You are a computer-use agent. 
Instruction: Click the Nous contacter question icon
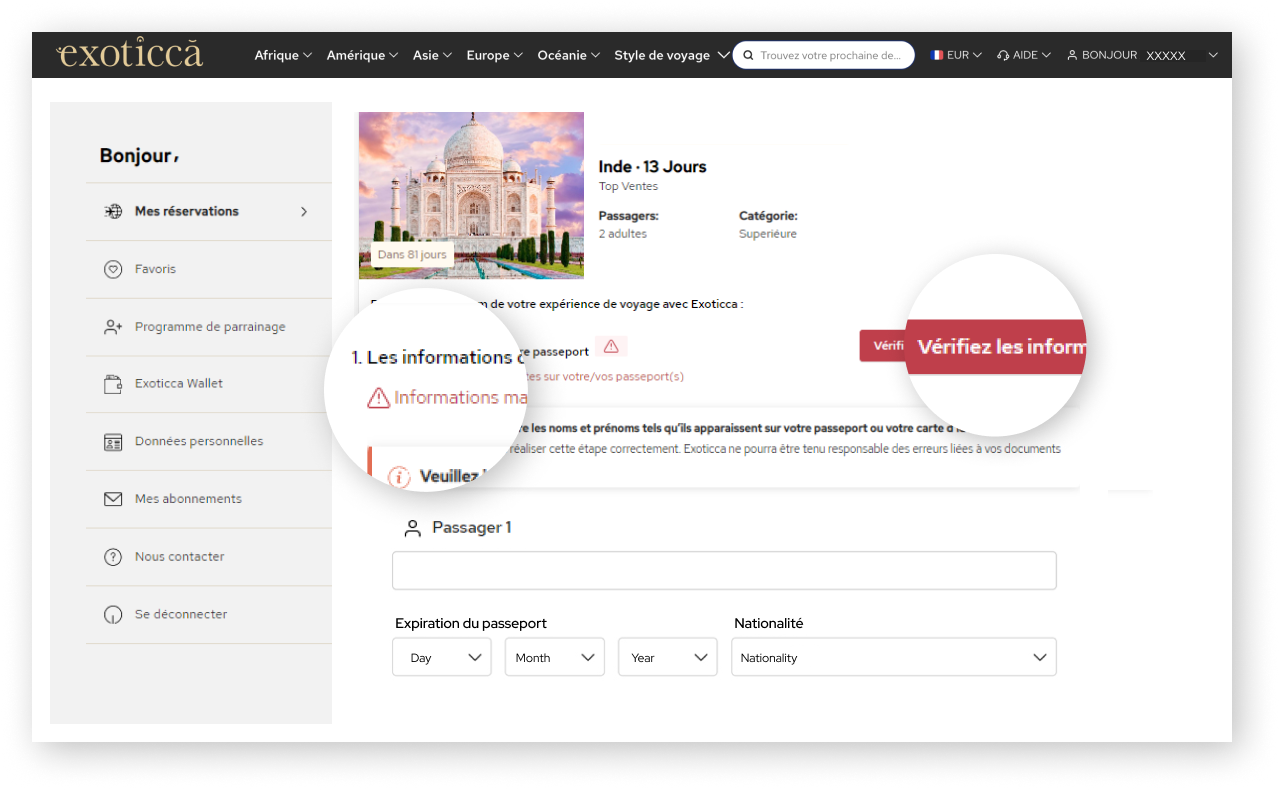pos(113,557)
